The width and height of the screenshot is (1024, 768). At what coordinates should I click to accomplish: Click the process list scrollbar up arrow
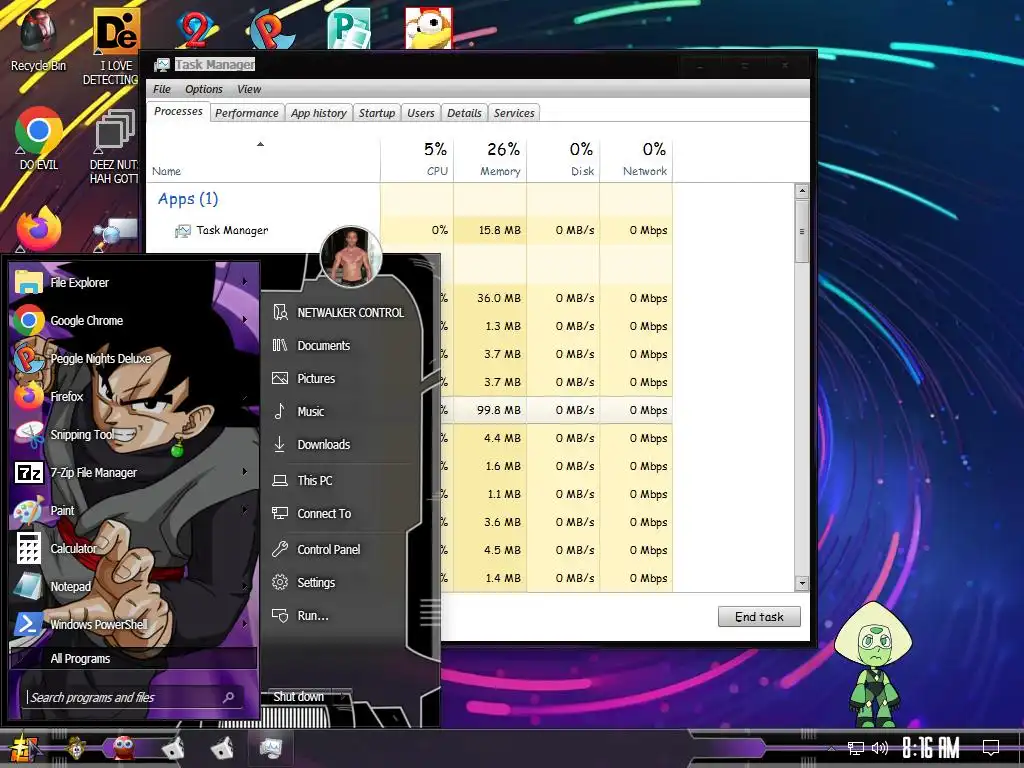click(x=802, y=191)
